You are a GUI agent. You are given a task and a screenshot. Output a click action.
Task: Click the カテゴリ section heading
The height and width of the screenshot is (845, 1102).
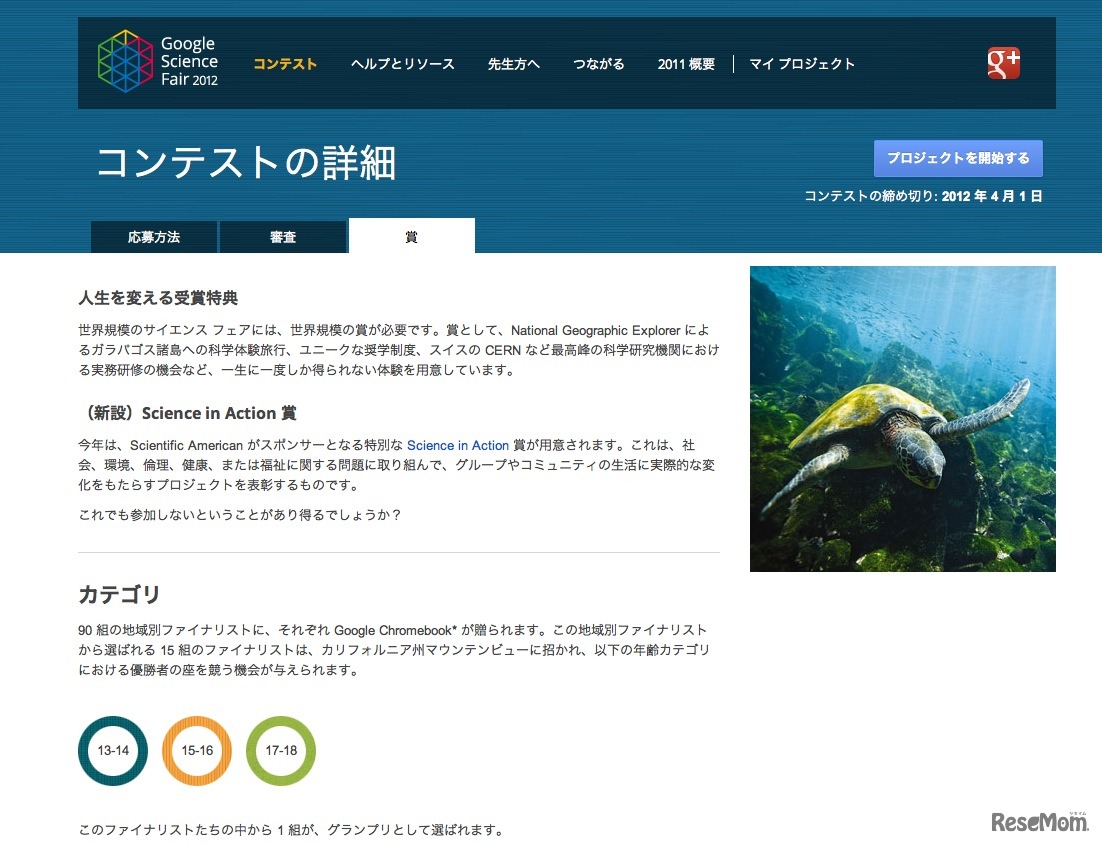[119, 594]
